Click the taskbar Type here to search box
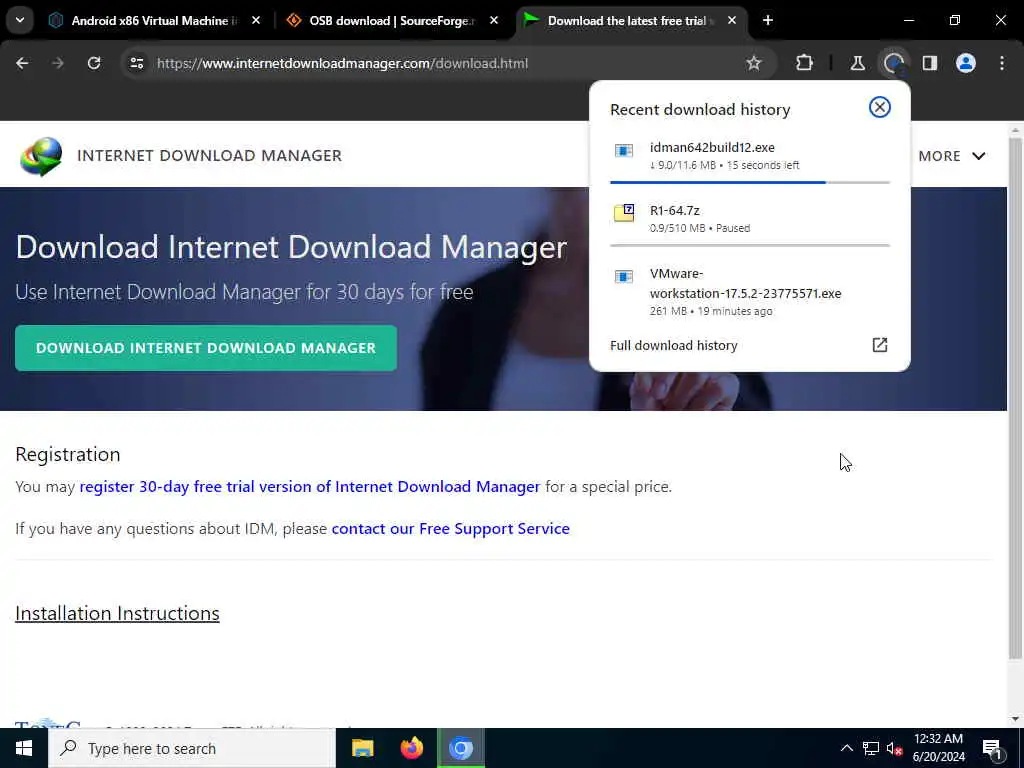 click(192, 748)
